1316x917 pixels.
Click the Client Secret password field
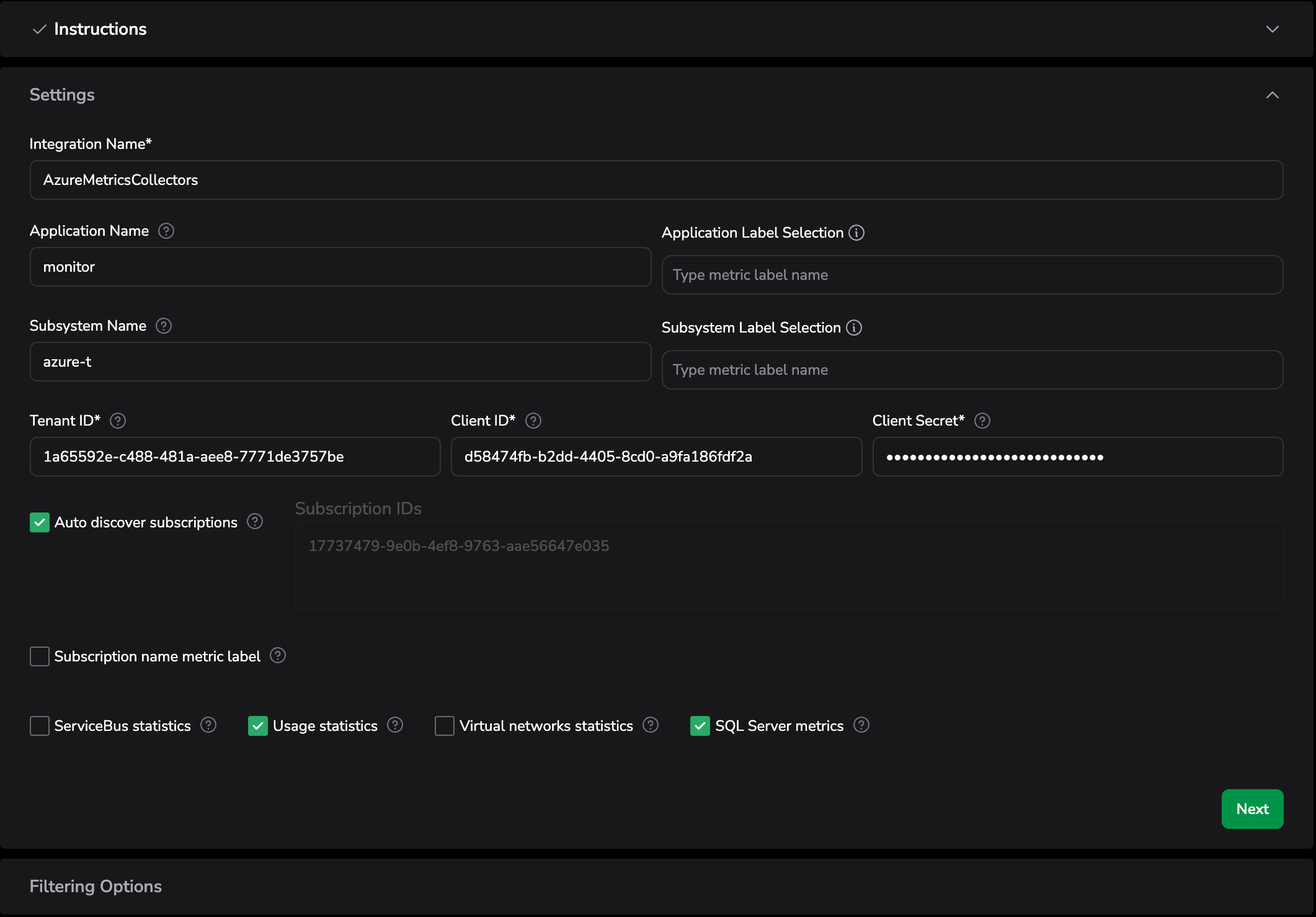pos(1077,457)
